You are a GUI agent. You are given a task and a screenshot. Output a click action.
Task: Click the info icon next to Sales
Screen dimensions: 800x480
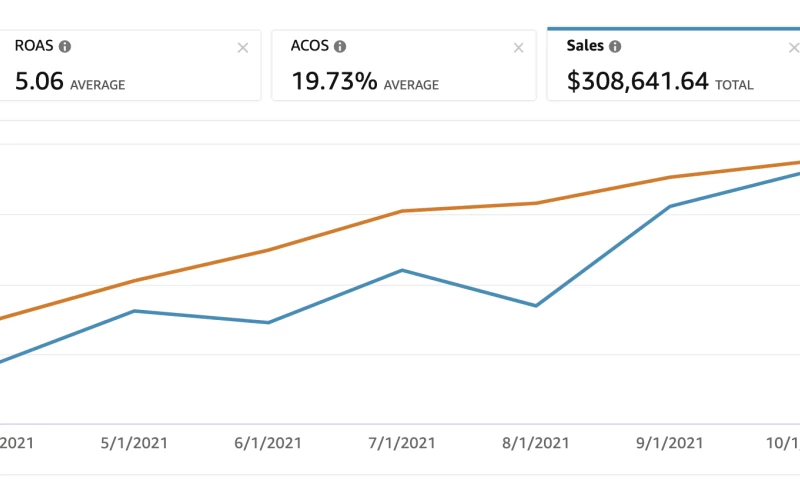pyautogui.click(x=615, y=46)
